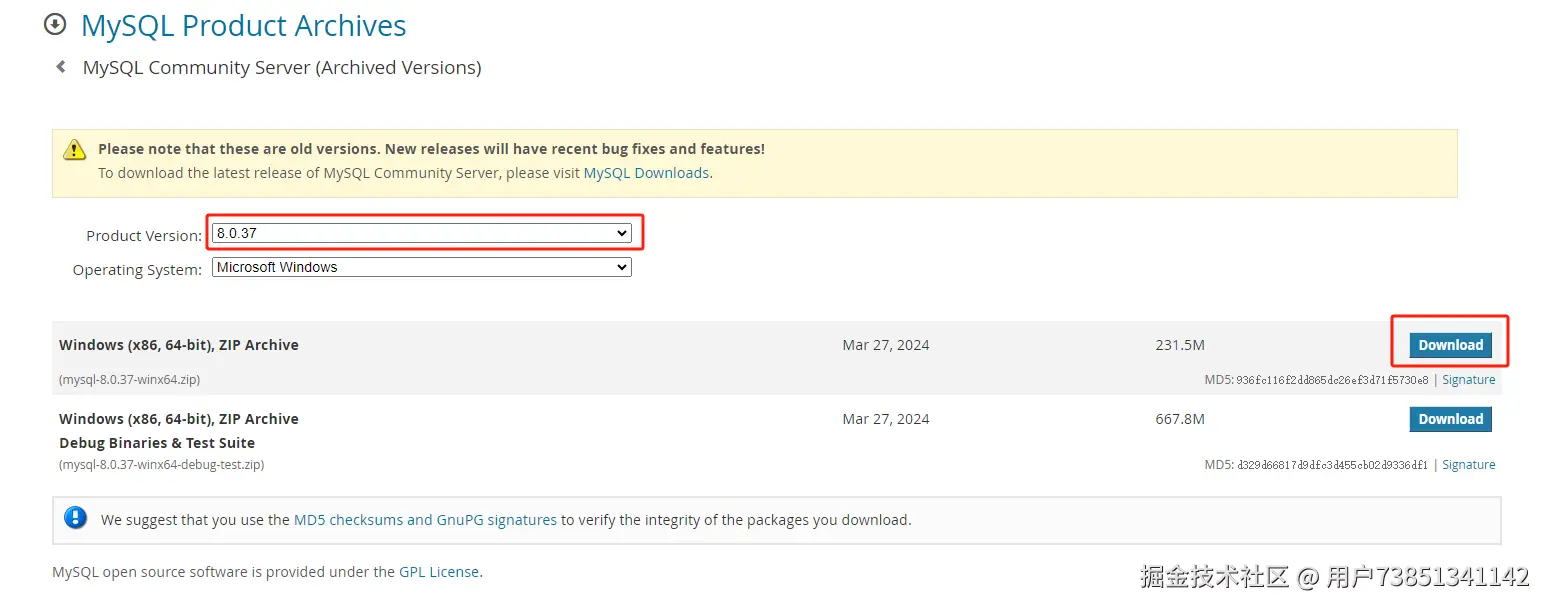Screen dimensions: 1548x609
Task: Click MySQL Community Server (Archived Versions) text
Action: [282, 68]
